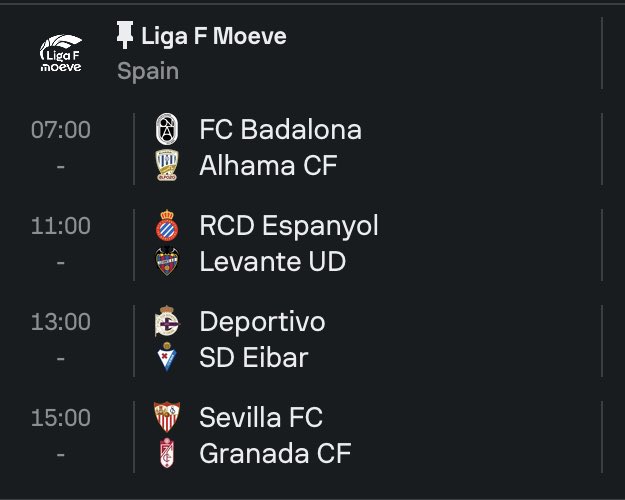Viewport: 625px width, 500px height.
Task: Click the 13:00 kickoff time
Action: pos(60,322)
